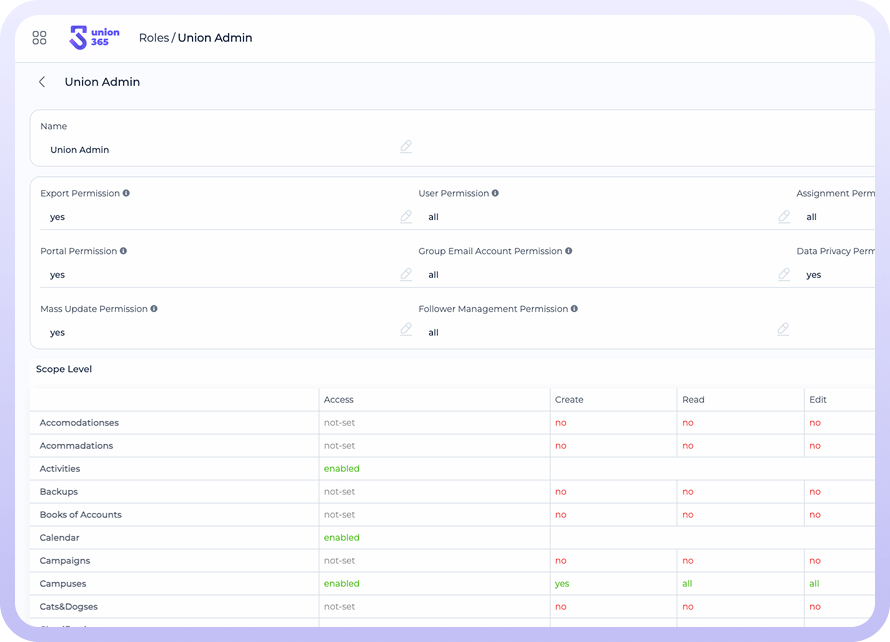890x642 pixels.
Task: Edit the Group Email Account Permission value
Action: pyautogui.click(x=784, y=275)
